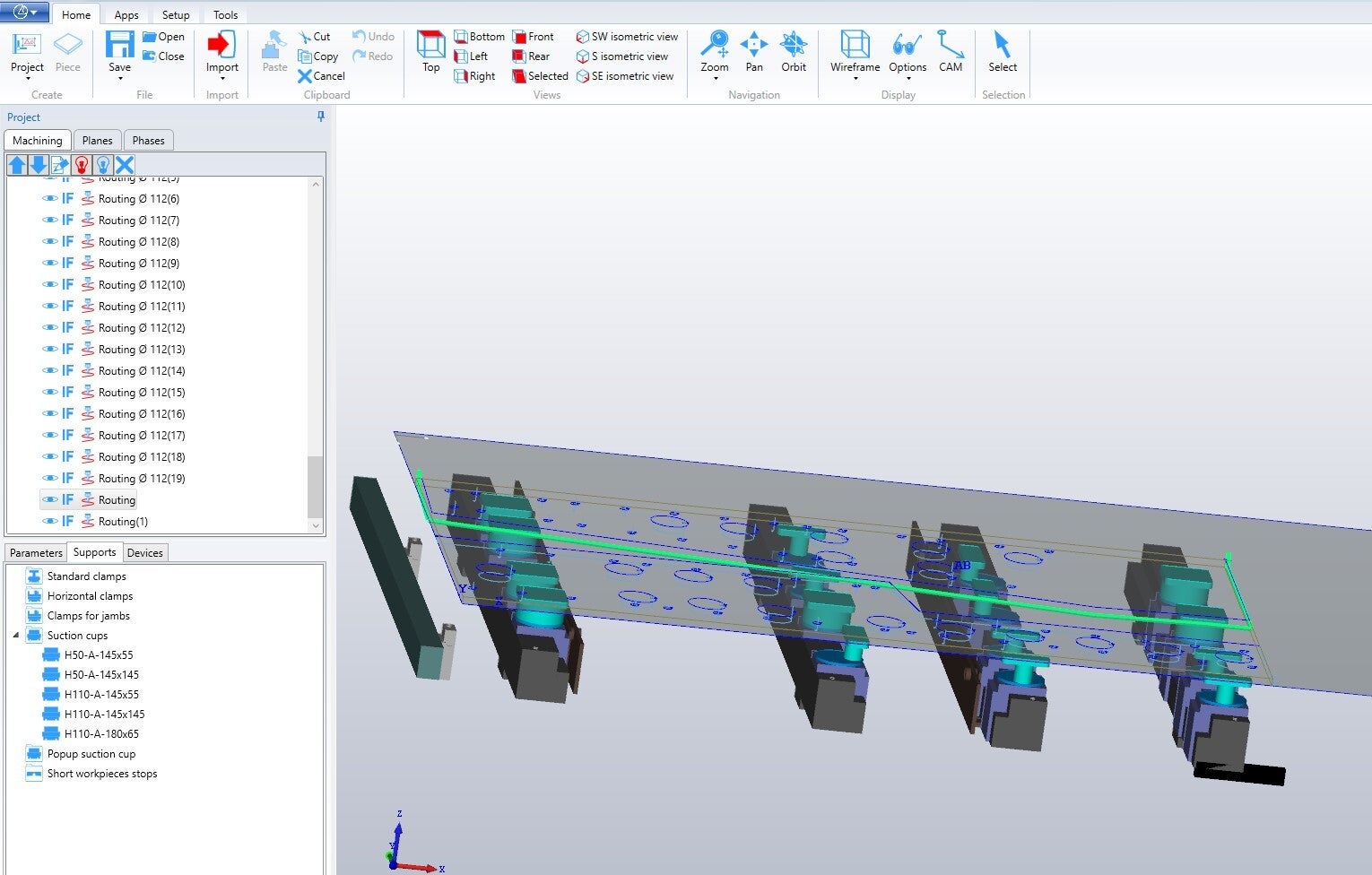The height and width of the screenshot is (875, 1372).
Task: Delete machining with blue X icon
Action: click(125, 165)
